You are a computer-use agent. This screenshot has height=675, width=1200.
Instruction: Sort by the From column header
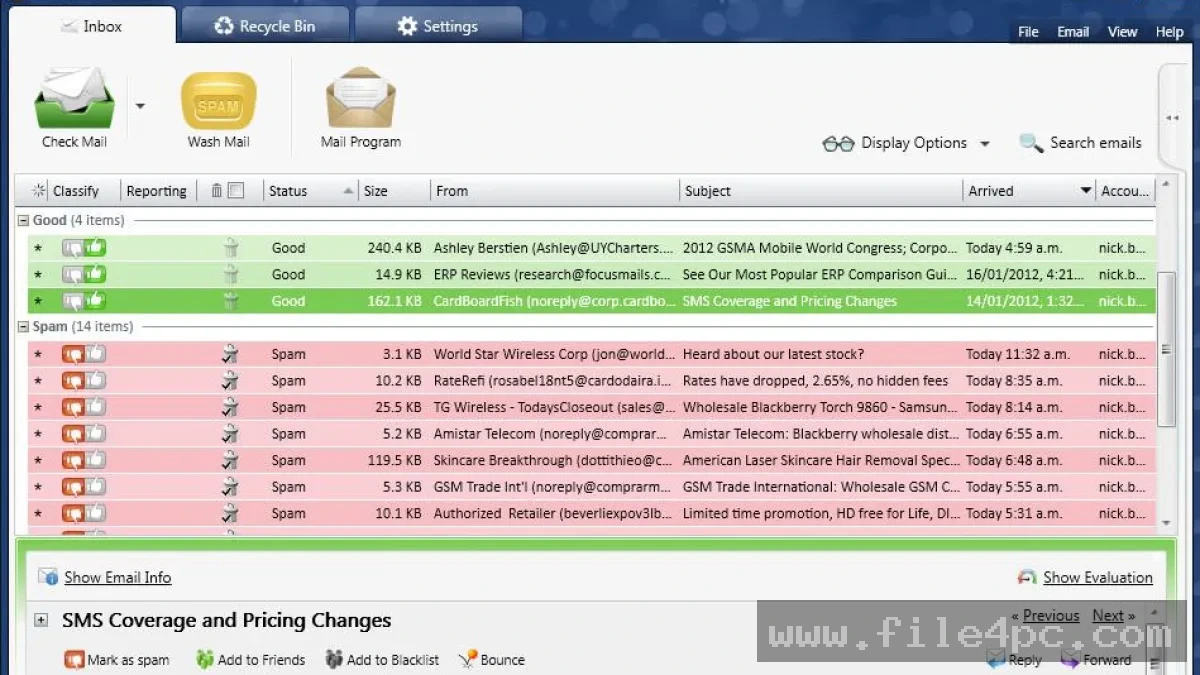(x=554, y=191)
